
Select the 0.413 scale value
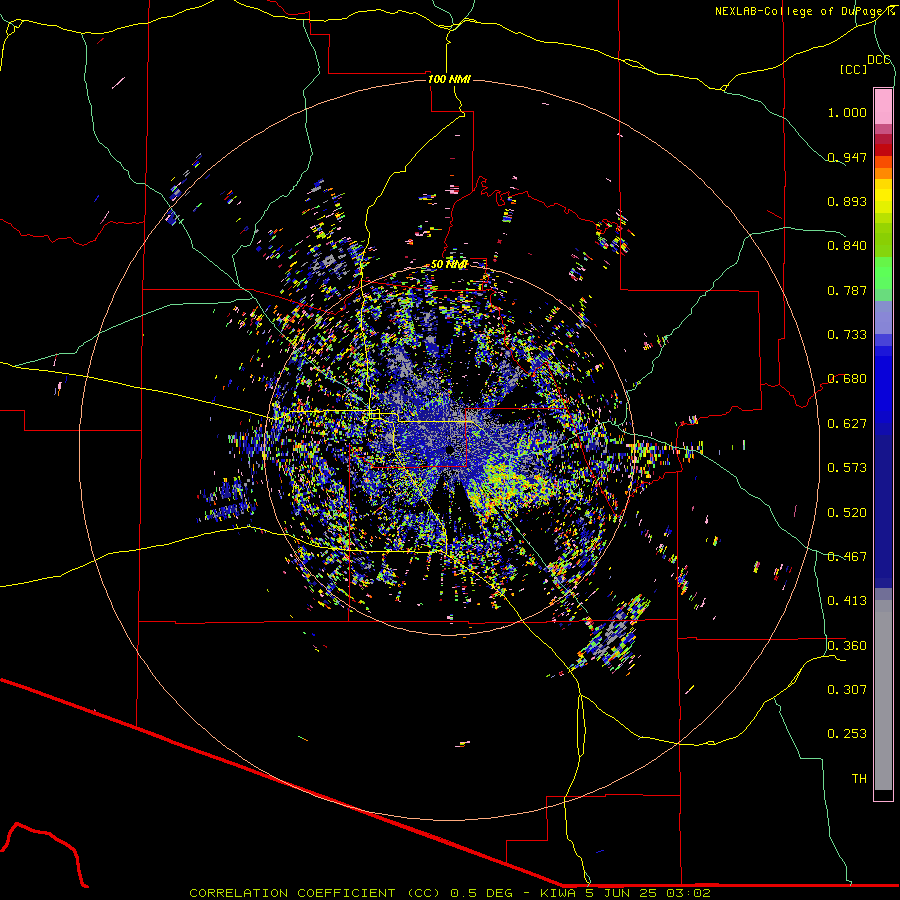click(x=847, y=601)
